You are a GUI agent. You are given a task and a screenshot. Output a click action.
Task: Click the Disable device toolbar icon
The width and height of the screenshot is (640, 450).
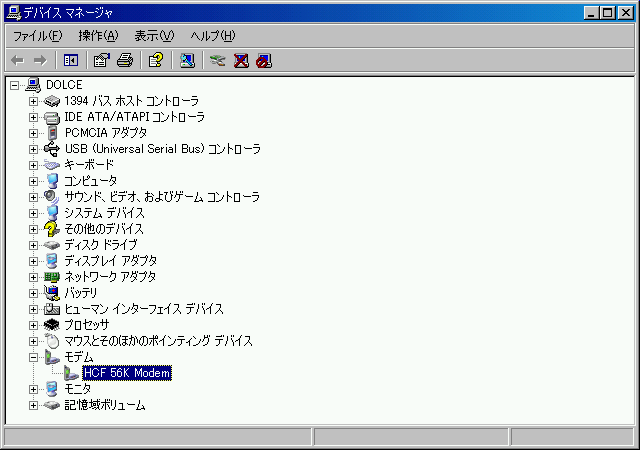(264, 61)
